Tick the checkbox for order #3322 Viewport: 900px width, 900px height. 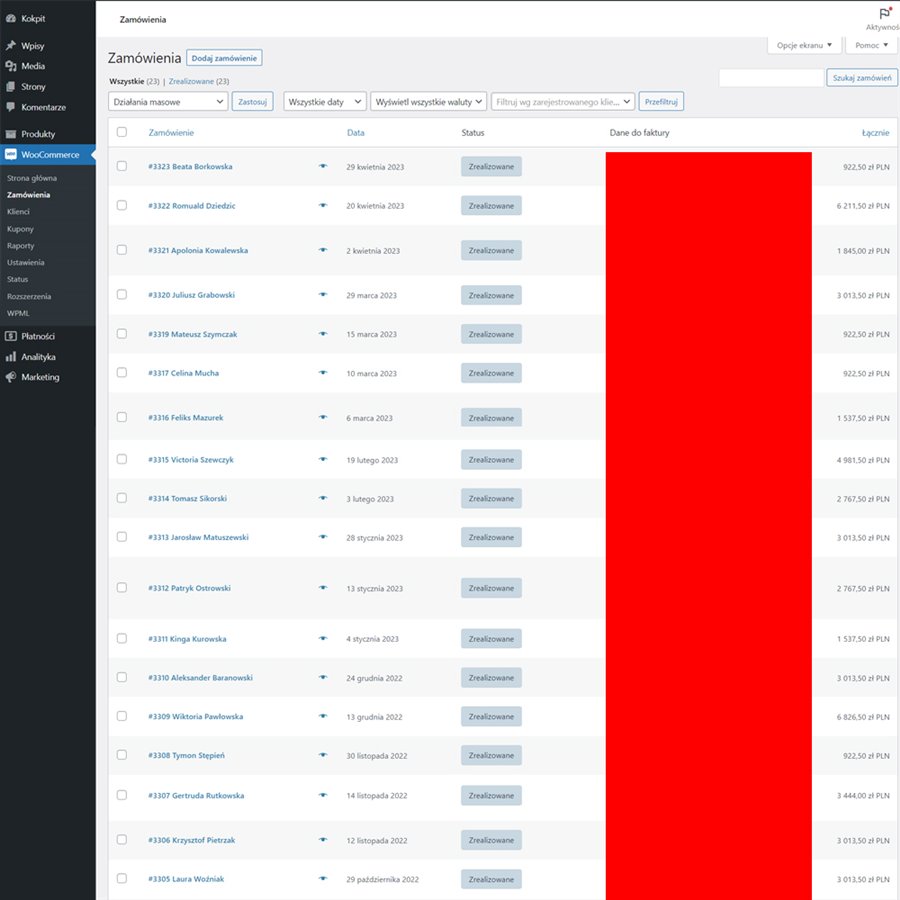[122, 205]
